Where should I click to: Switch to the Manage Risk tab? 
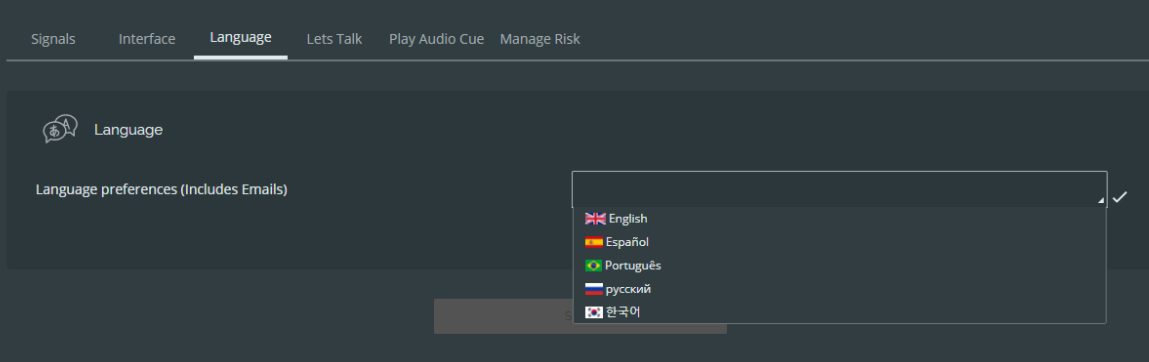point(540,39)
